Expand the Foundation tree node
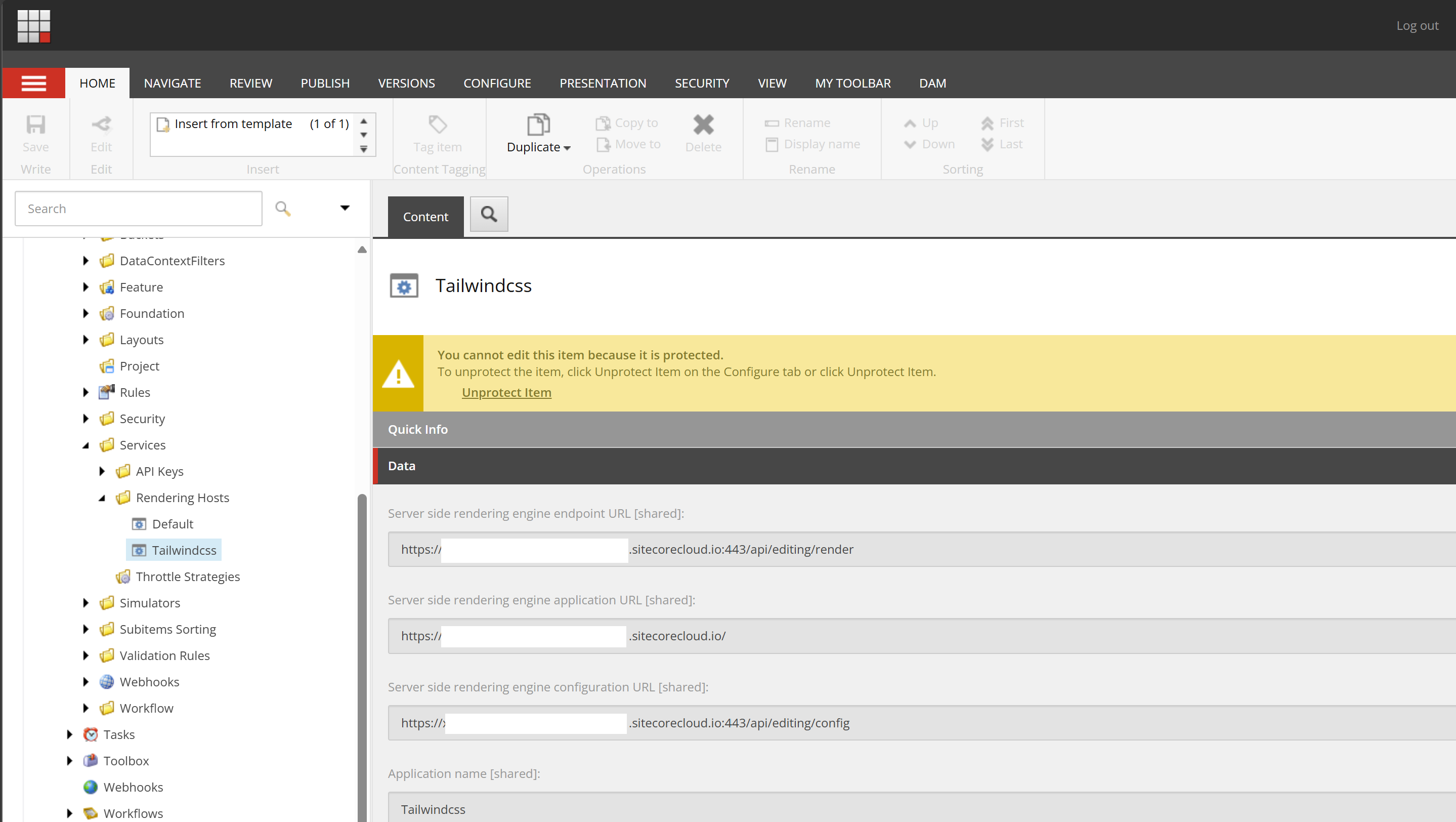Viewport: 1456px width, 822px height. [x=86, y=313]
